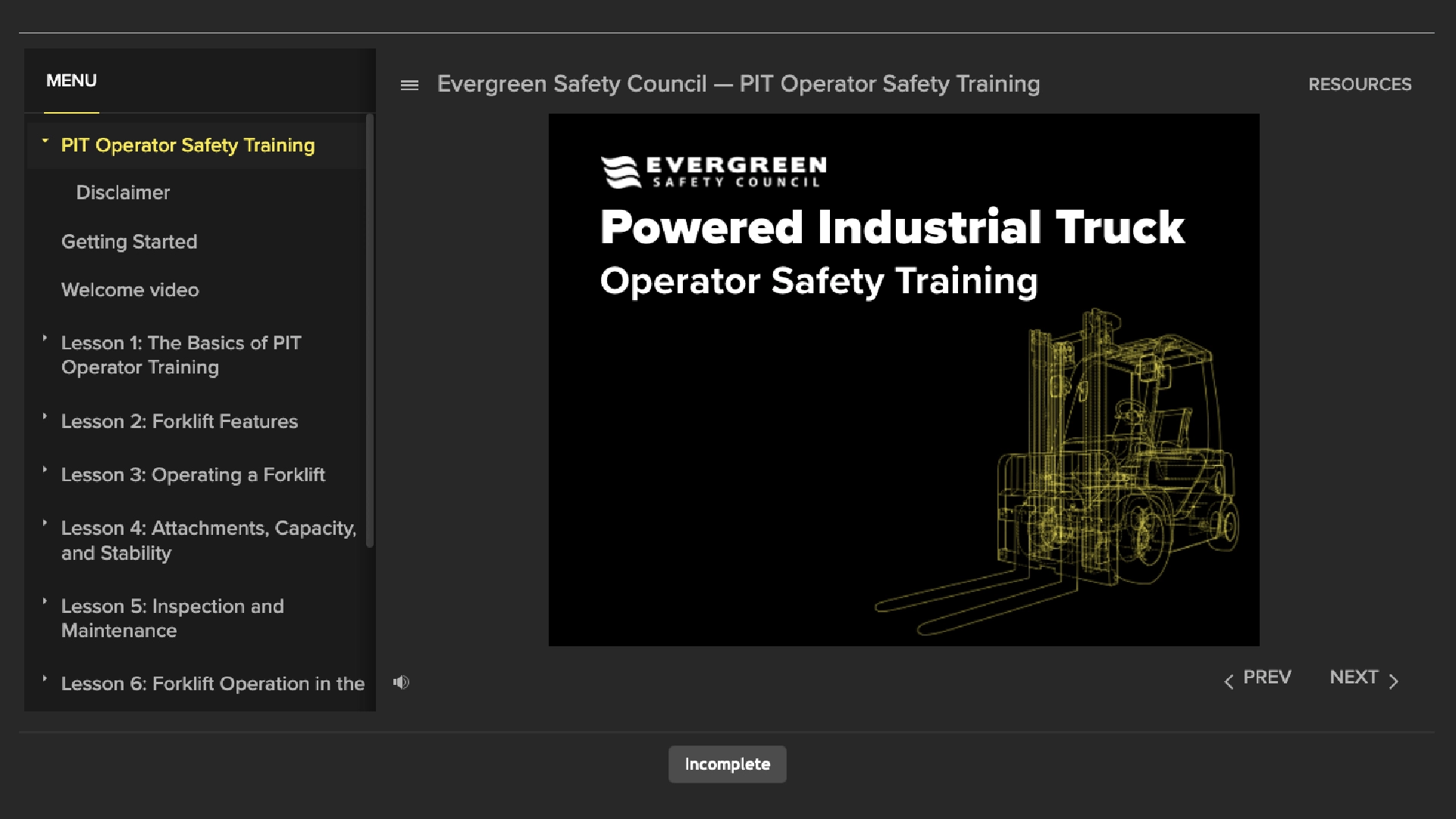
Task: Select Getting Started in the menu
Action: coord(129,242)
